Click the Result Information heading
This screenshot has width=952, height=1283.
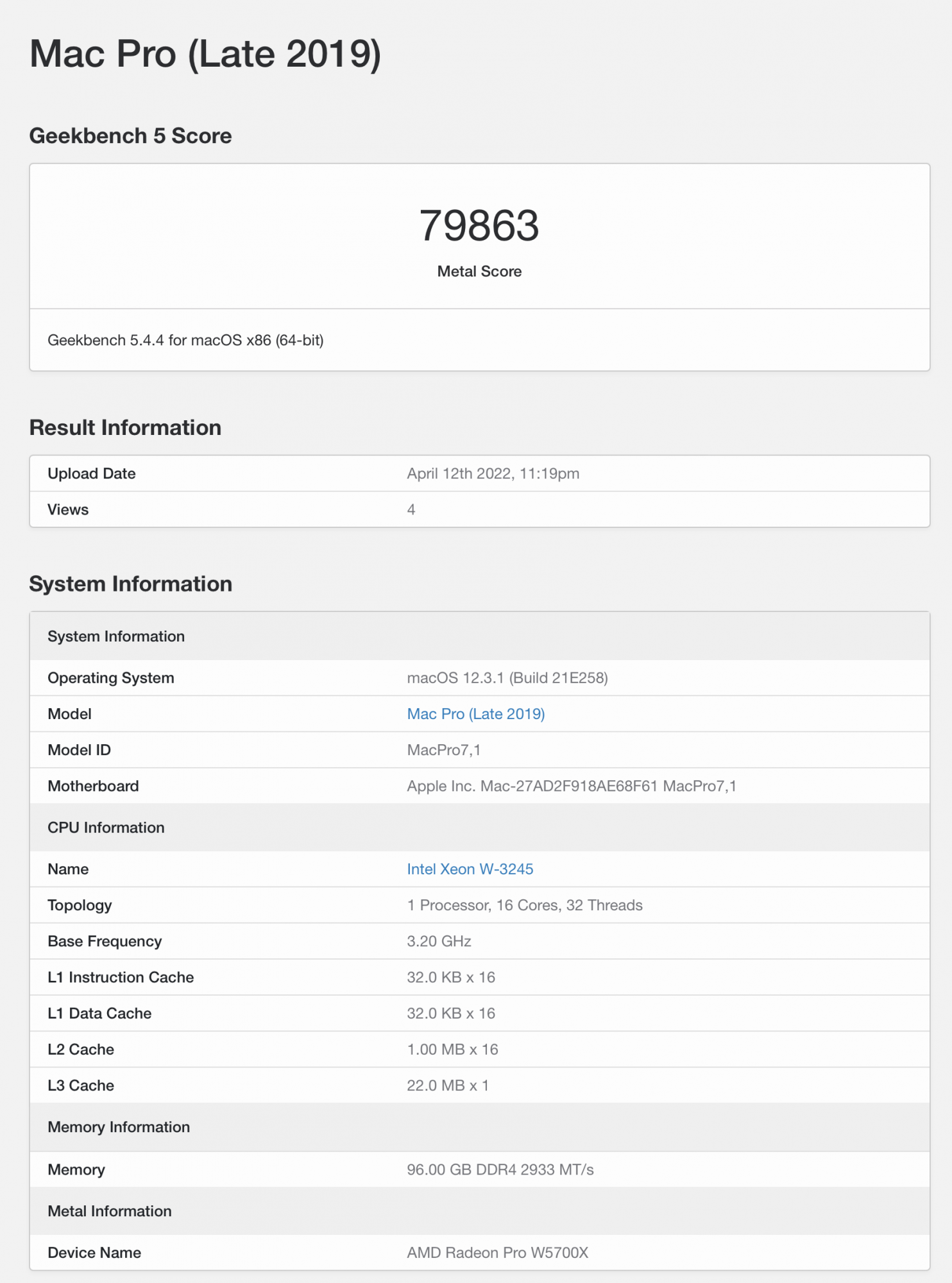point(126,428)
